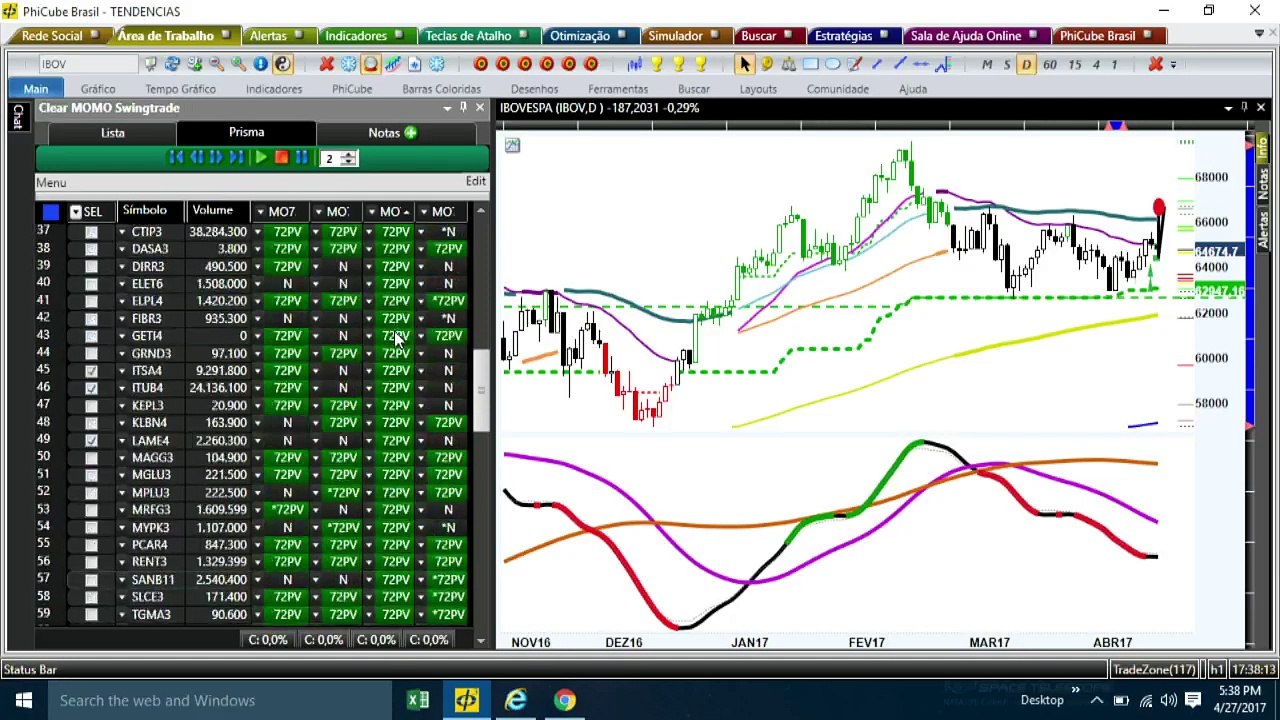The height and width of the screenshot is (720, 1280).
Task: Expand dropdown arrow before DASA3 symbol
Action: pyautogui.click(x=122, y=249)
